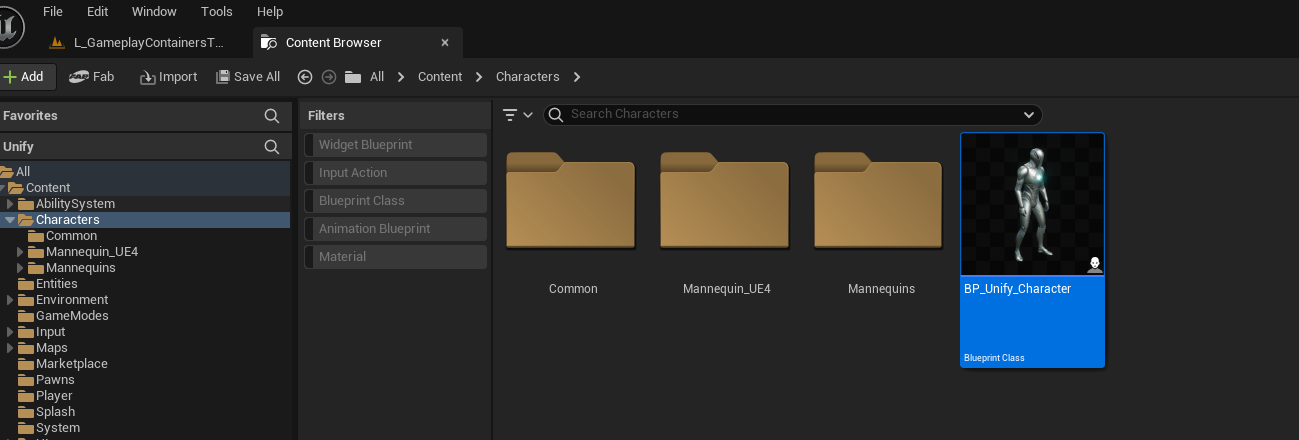Screen dimensions: 1299x440
Task: Open the Edit menu
Action: [97, 12]
